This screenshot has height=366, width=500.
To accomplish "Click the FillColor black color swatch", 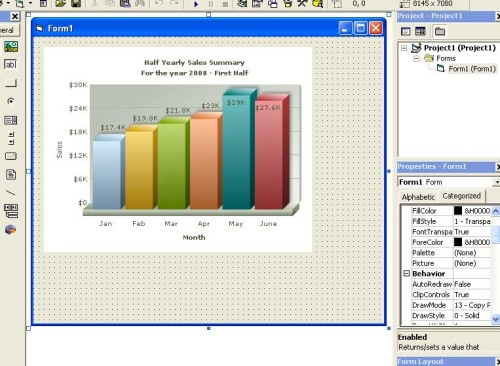I will 458,211.
